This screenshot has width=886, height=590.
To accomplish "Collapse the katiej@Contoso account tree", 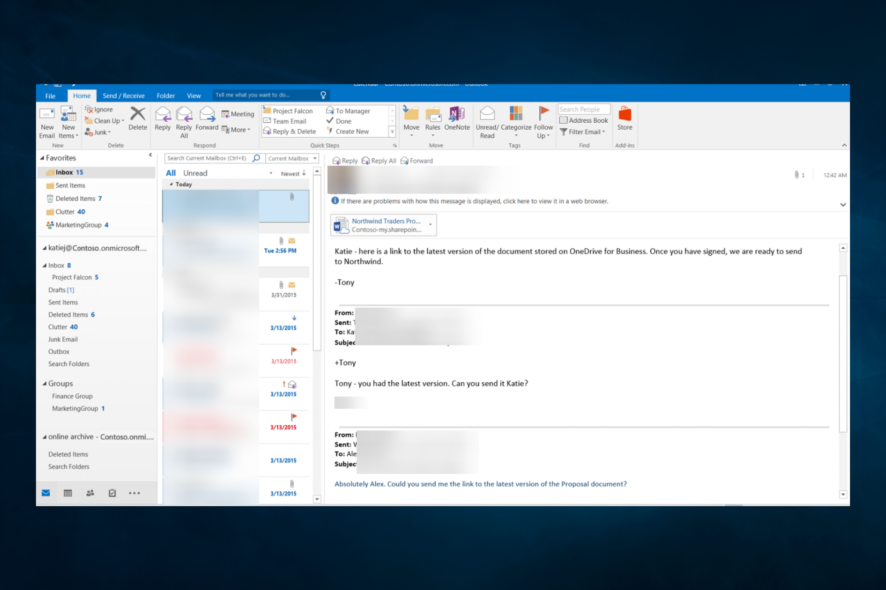I will click(44, 248).
